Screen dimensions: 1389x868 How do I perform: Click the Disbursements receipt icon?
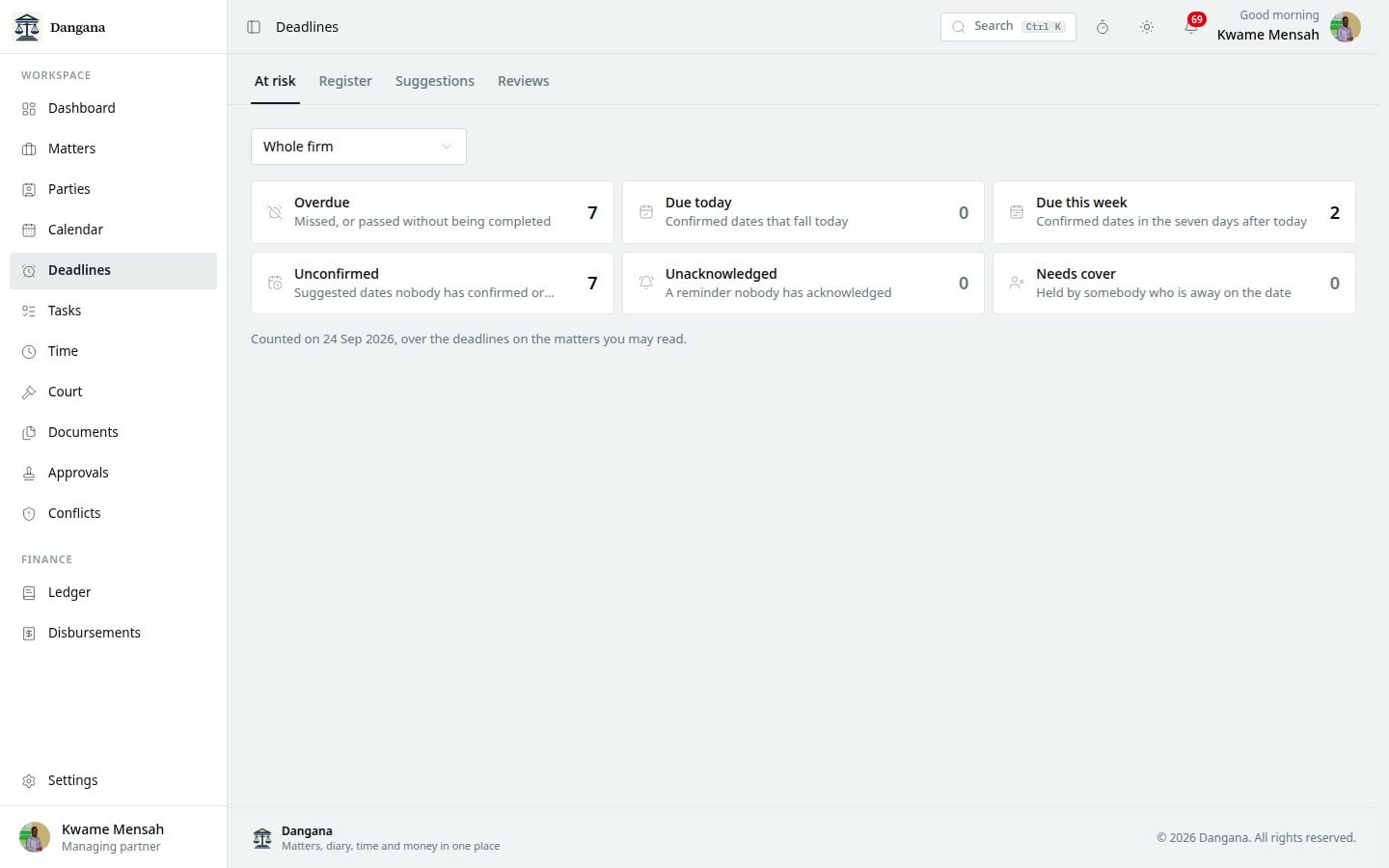pos(29,634)
